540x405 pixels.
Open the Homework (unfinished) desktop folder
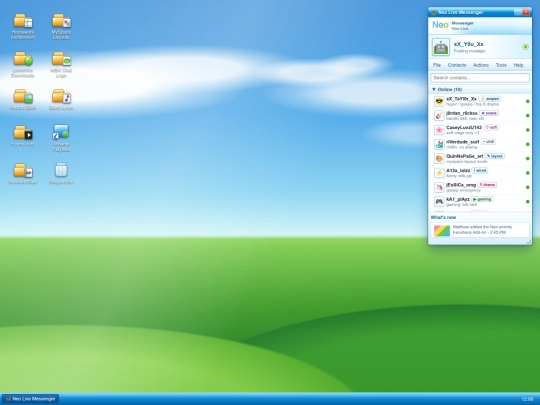pyautogui.click(x=23, y=26)
